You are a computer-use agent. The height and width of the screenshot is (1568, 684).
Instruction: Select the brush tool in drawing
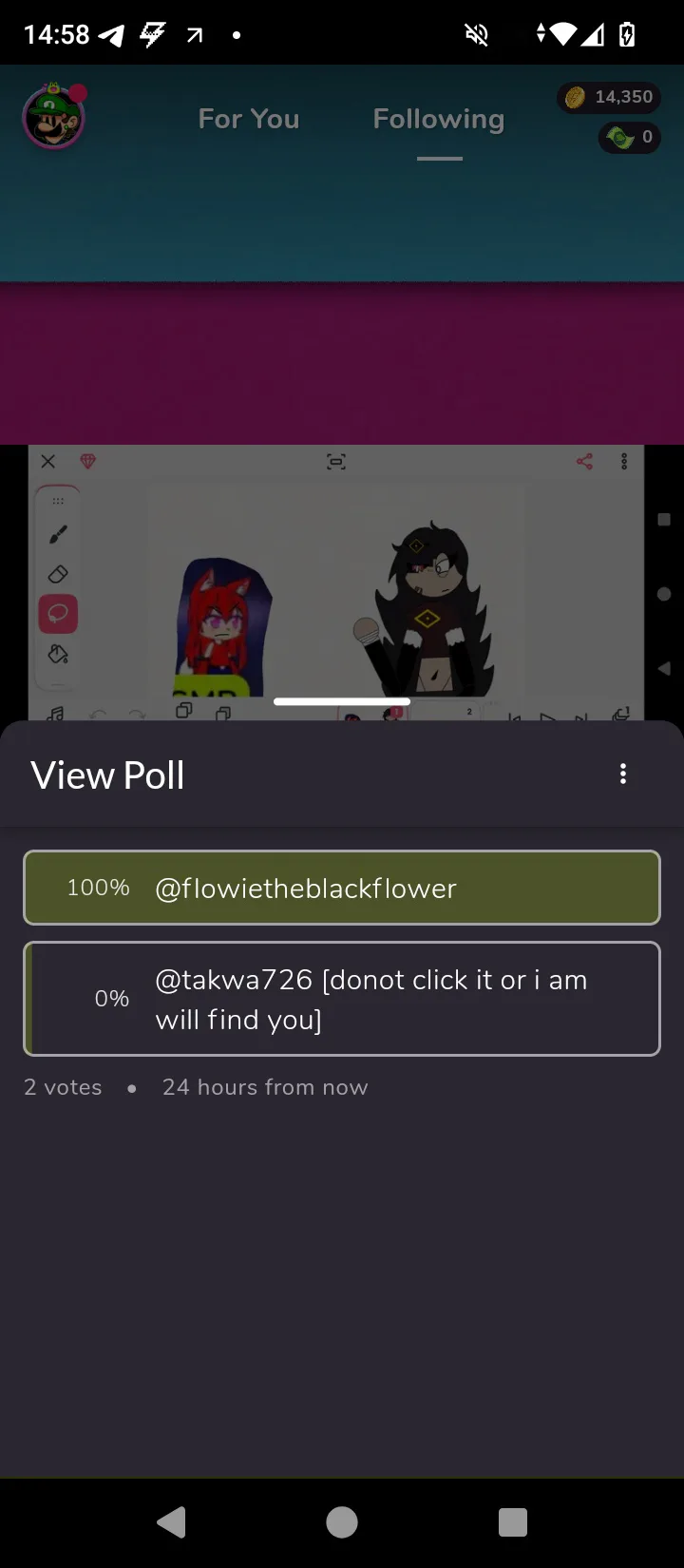(58, 536)
